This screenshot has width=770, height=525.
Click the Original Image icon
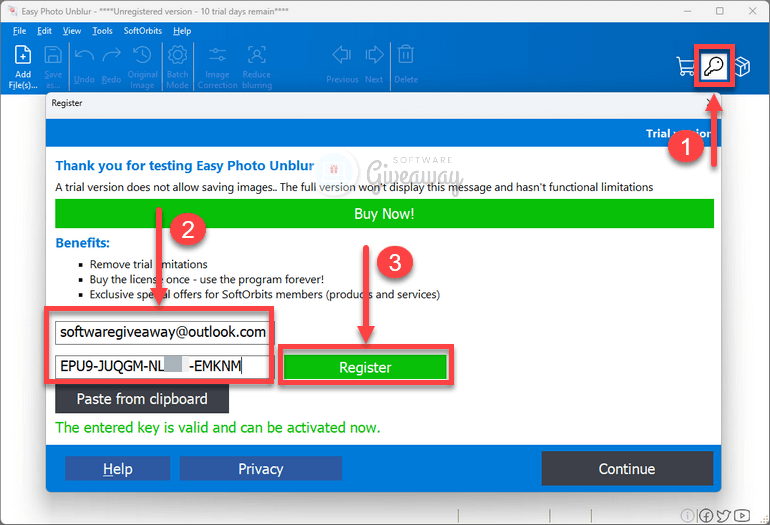[x=142, y=55]
